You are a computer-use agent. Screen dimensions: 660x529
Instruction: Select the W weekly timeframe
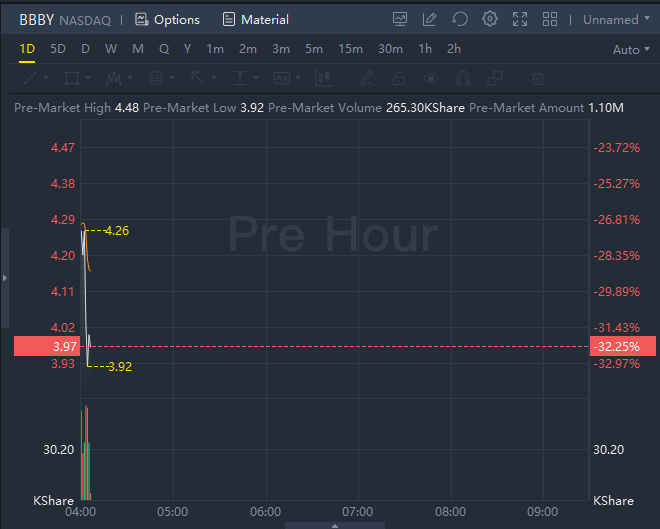[111, 49]
